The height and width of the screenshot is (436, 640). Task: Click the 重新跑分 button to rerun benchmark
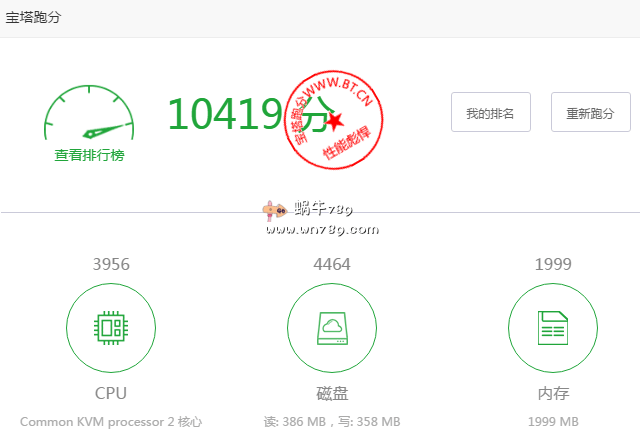click(x=591, y=112)
